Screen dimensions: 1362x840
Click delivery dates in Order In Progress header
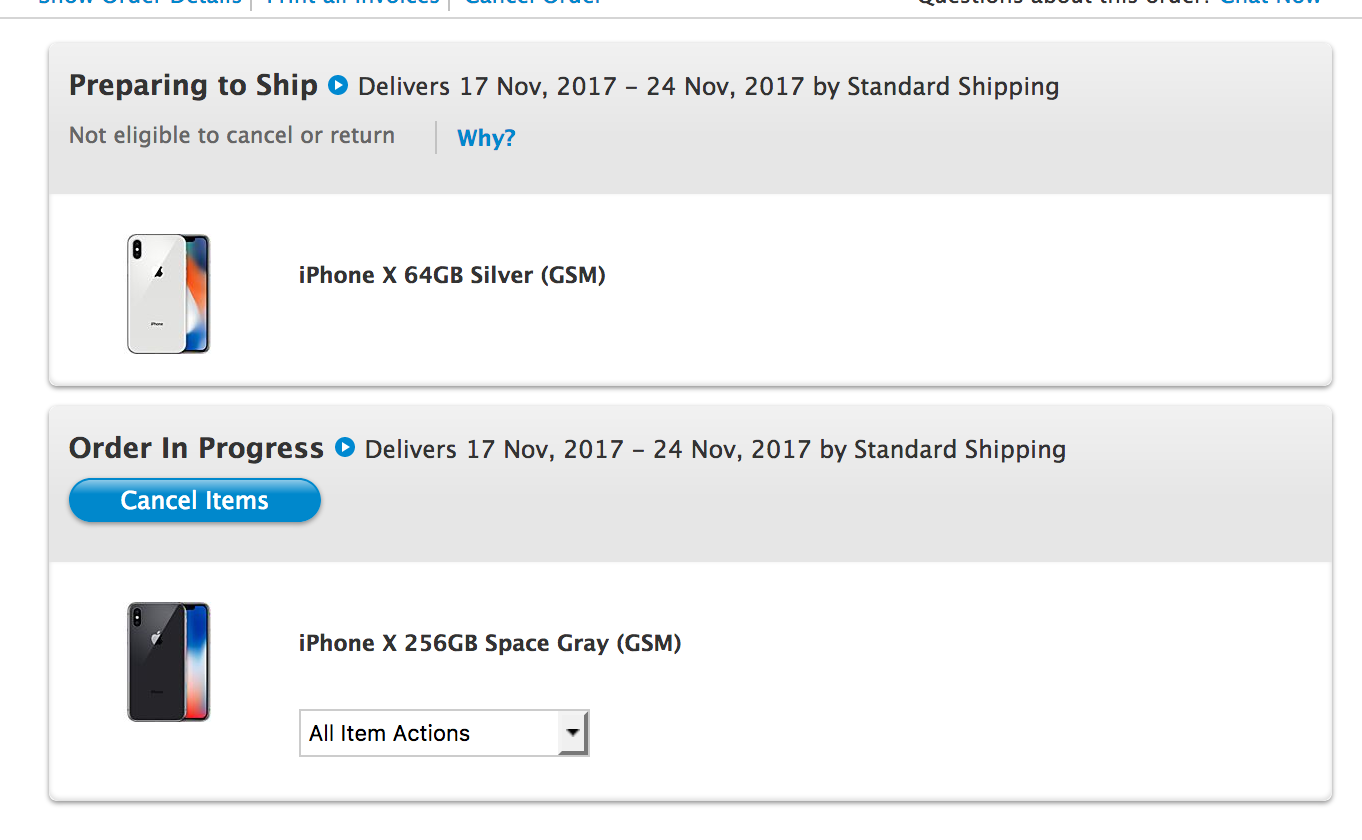coord(638,449)
